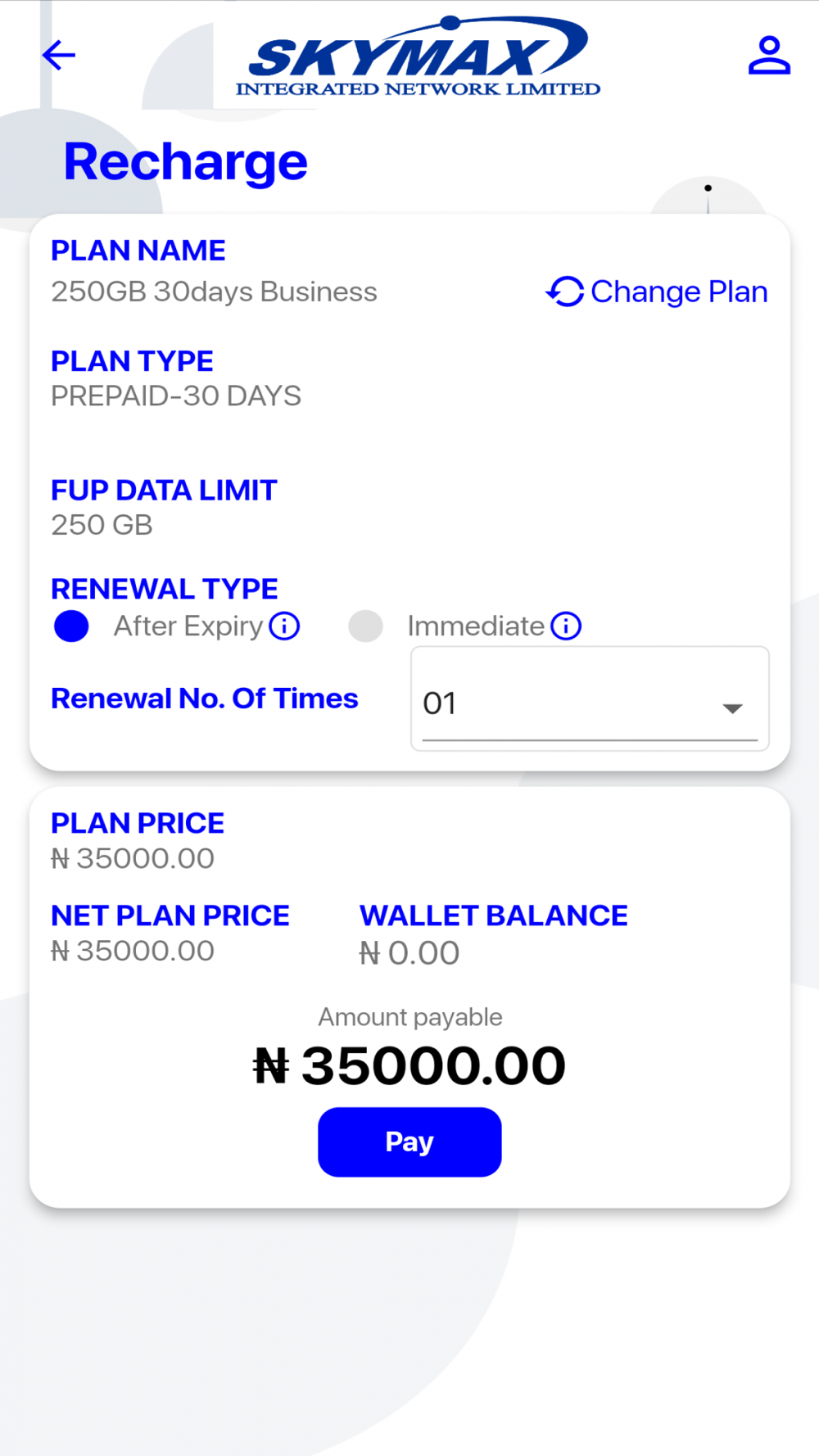This screenshot has width=819, height=1456.
Task: Open the user profile icon
Action: (768, 56)
